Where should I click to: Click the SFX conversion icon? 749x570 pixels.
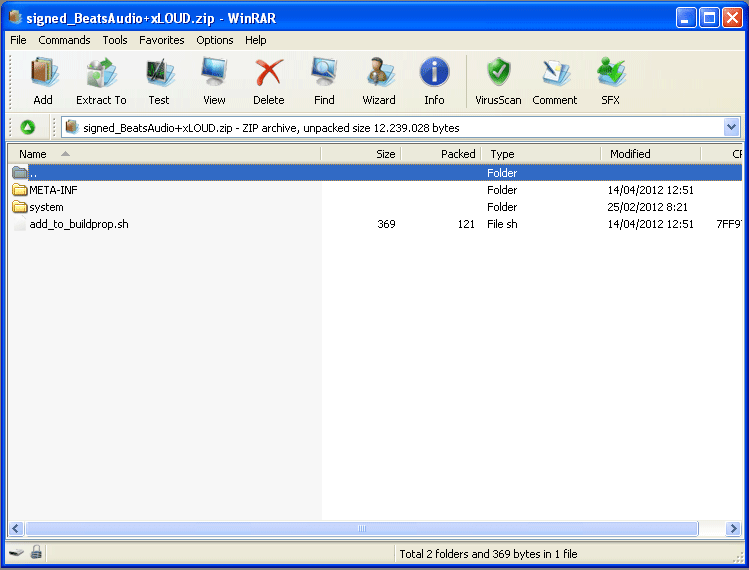tap(611, 72)
